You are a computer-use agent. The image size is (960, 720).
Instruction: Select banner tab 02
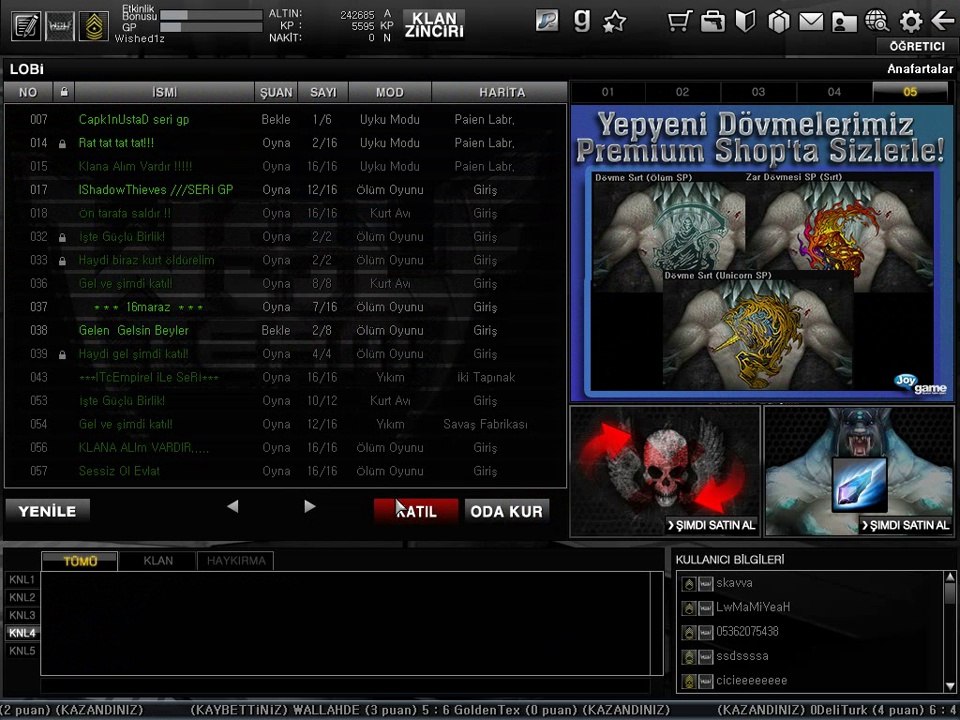[683, 92]
